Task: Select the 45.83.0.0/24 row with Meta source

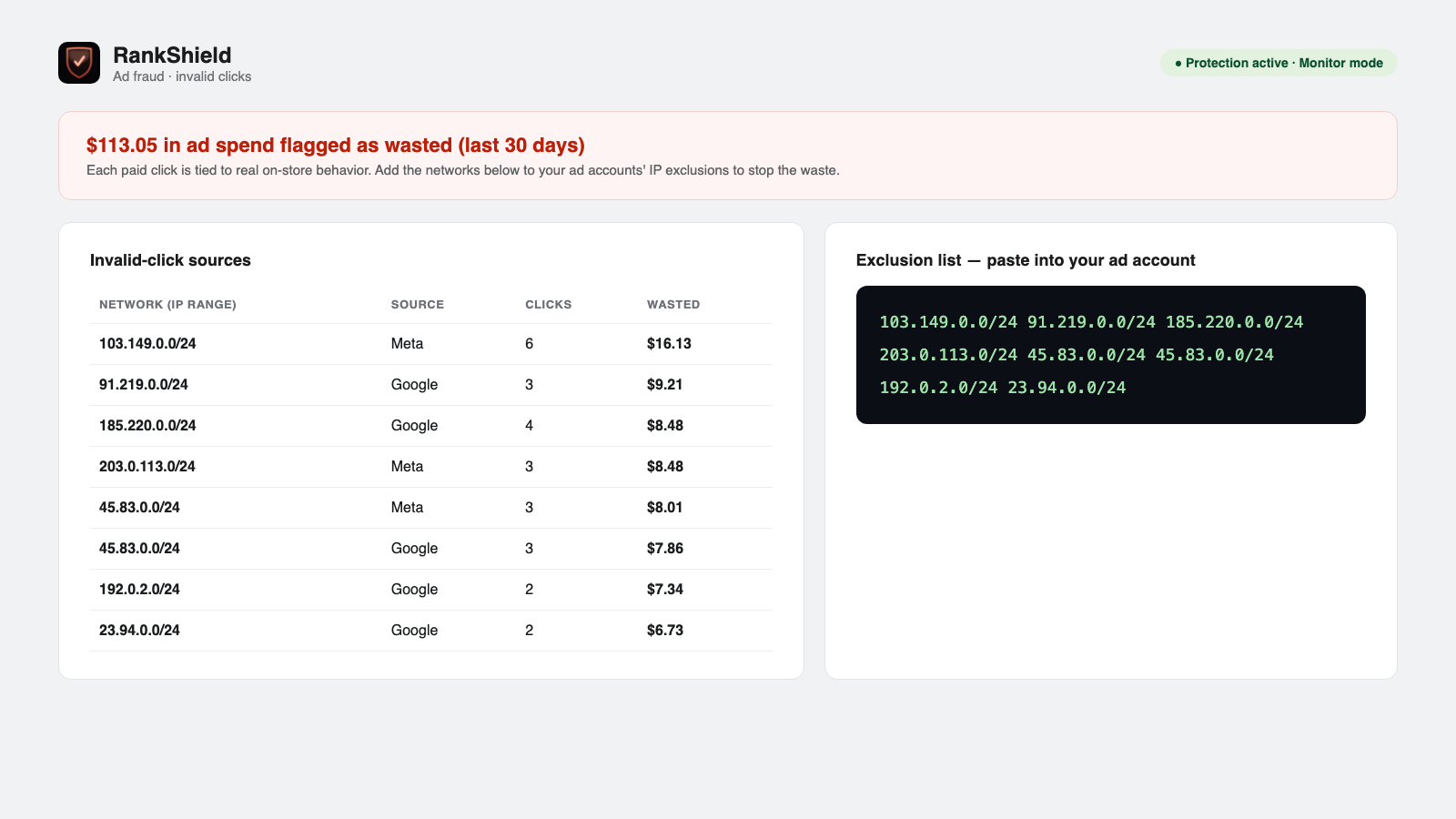Action: point(431,508)
